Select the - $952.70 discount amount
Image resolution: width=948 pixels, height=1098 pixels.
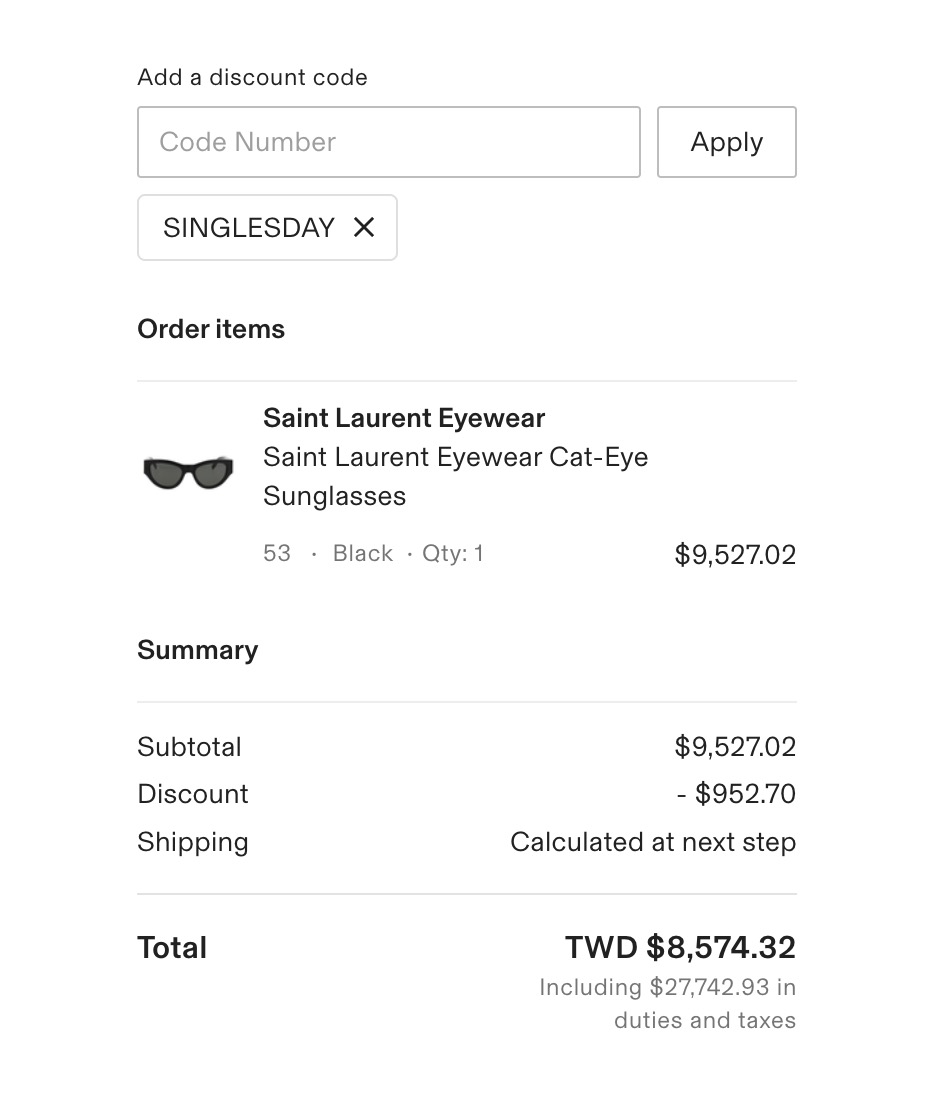pyautogui.click(x=736, y=794)
